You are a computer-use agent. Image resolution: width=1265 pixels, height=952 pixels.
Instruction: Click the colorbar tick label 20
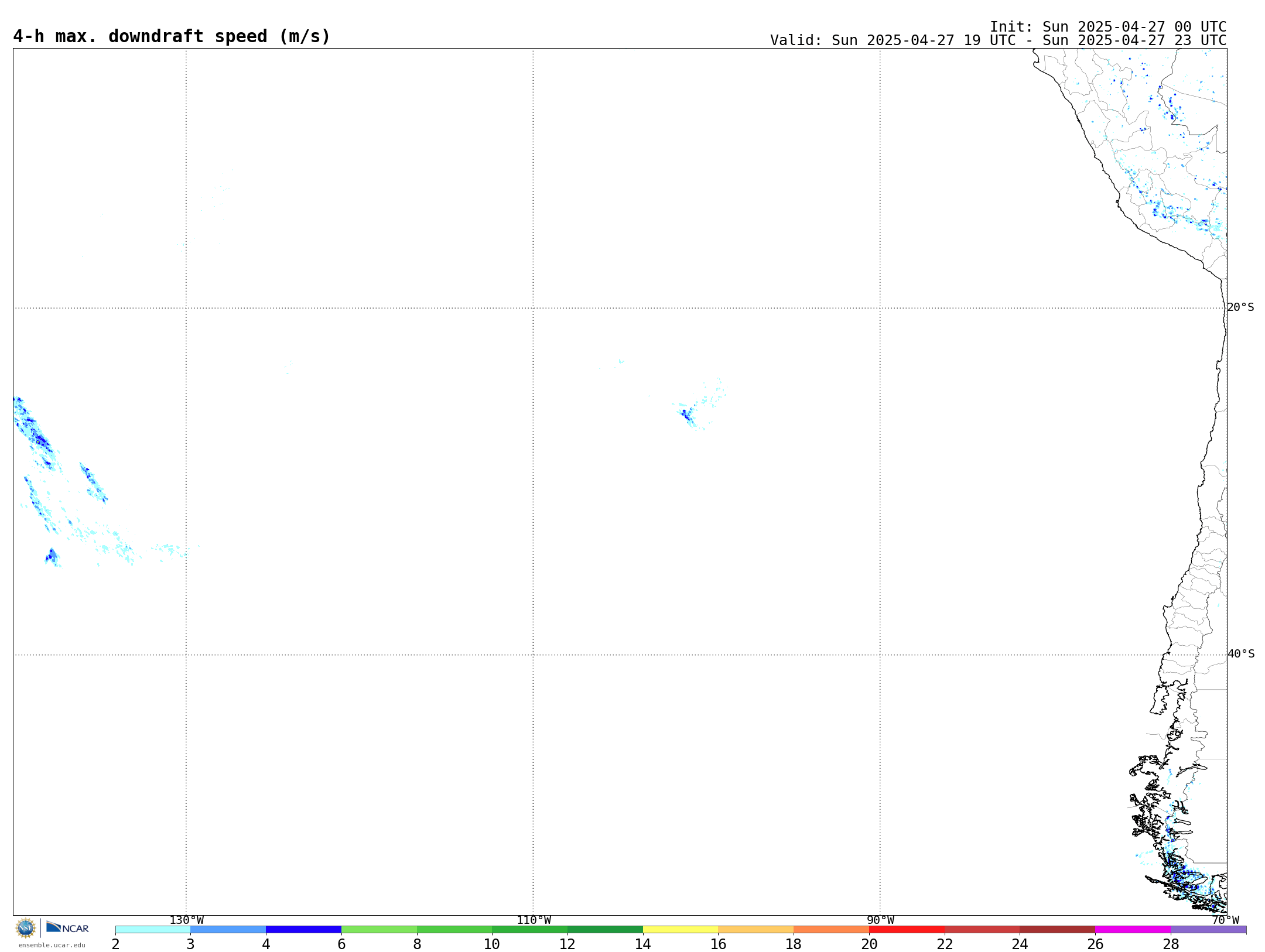tap(869, 944)
